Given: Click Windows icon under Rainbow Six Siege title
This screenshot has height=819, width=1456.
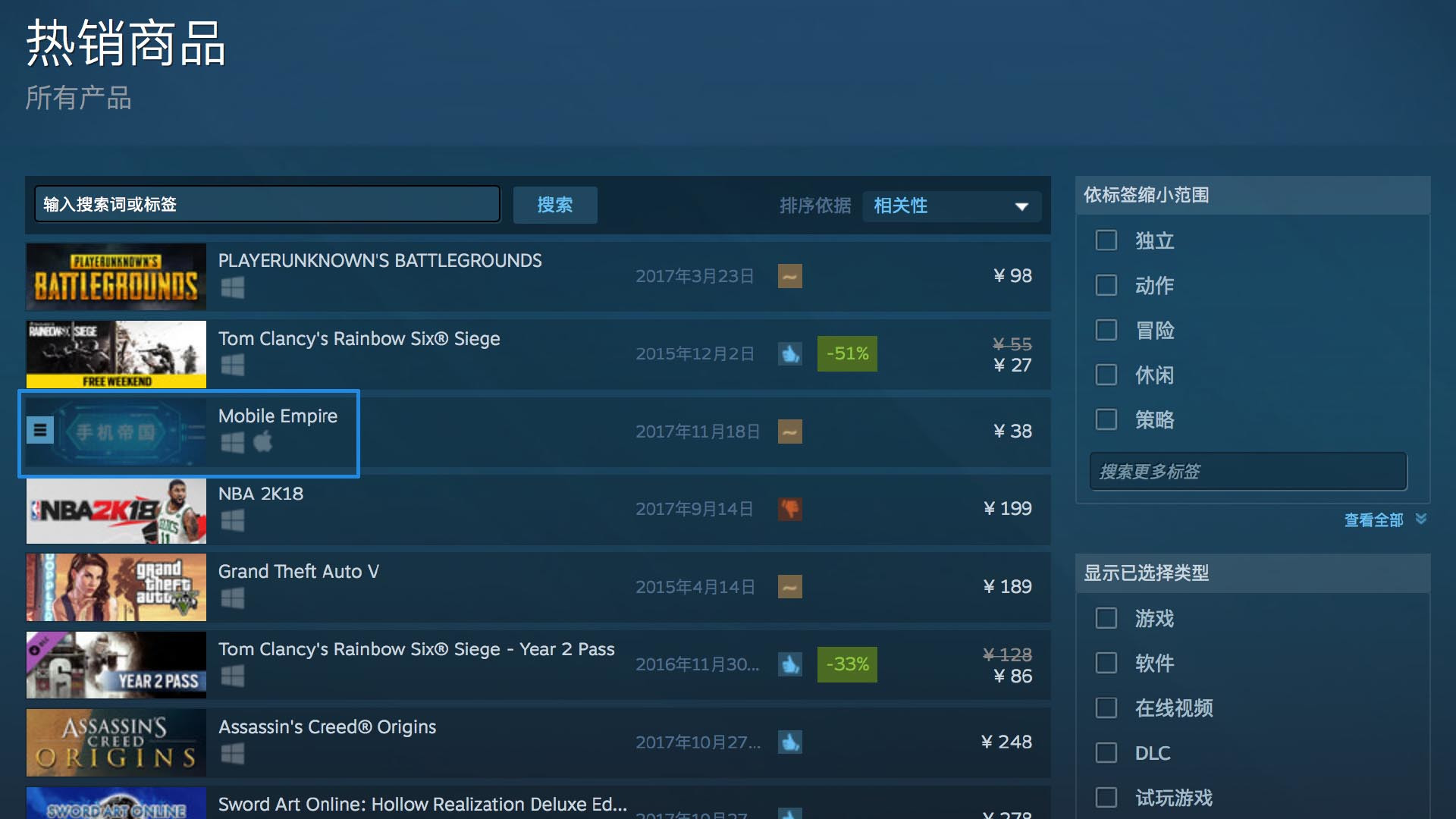Looking at the screenshot, I should point(233,366).
